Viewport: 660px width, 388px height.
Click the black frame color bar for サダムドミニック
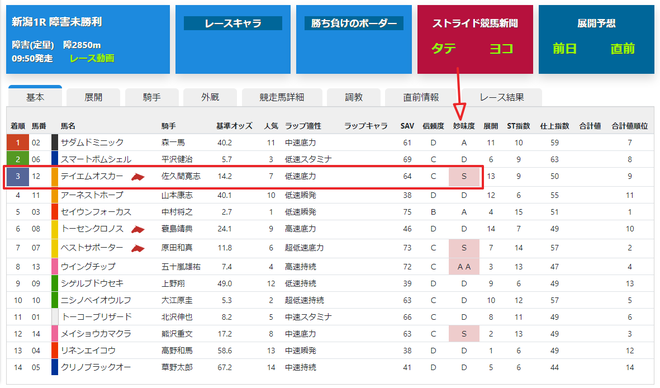(55, 143)
